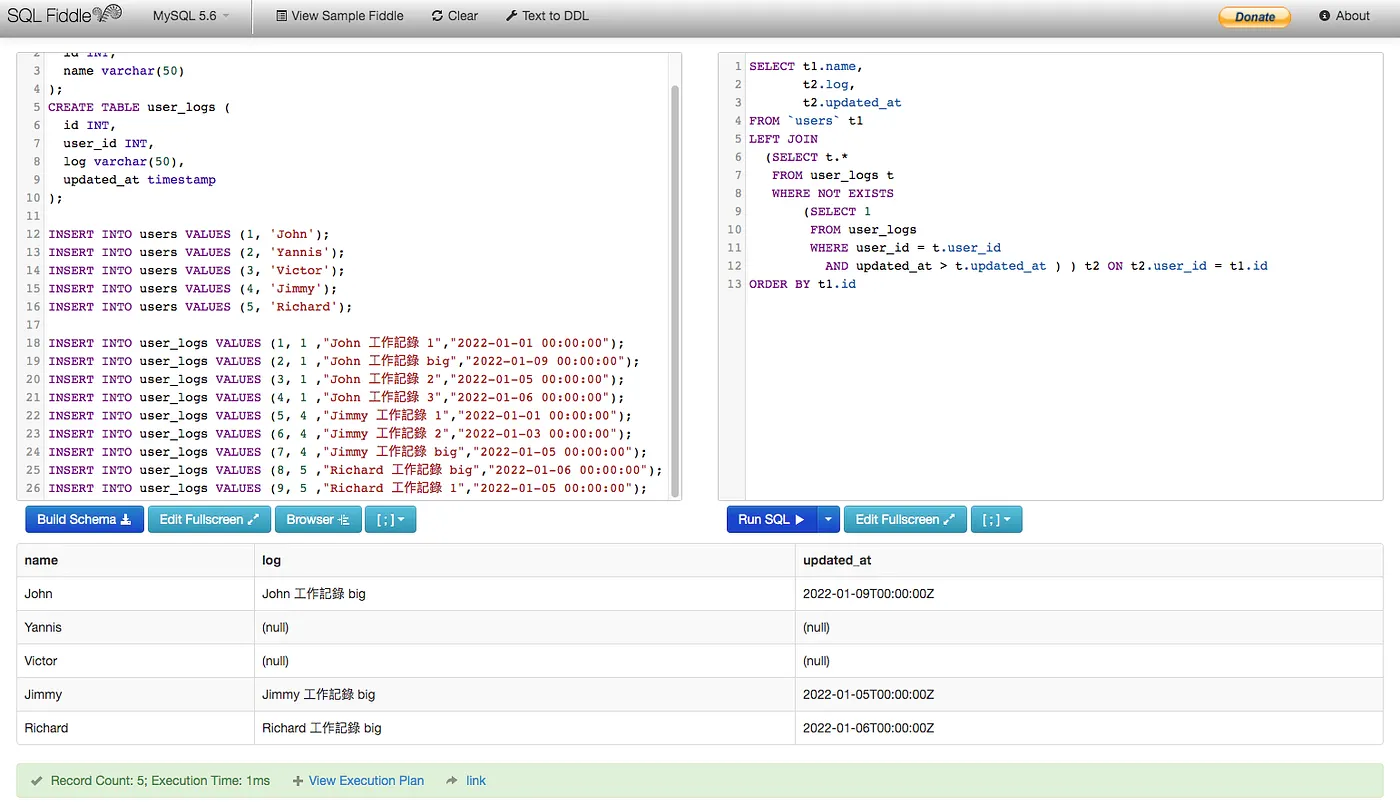Click the 2022-01-09T00:00:00Z timestamp cell
1400x808 pixels.
pyautogui.click(x=1089, y=594)
